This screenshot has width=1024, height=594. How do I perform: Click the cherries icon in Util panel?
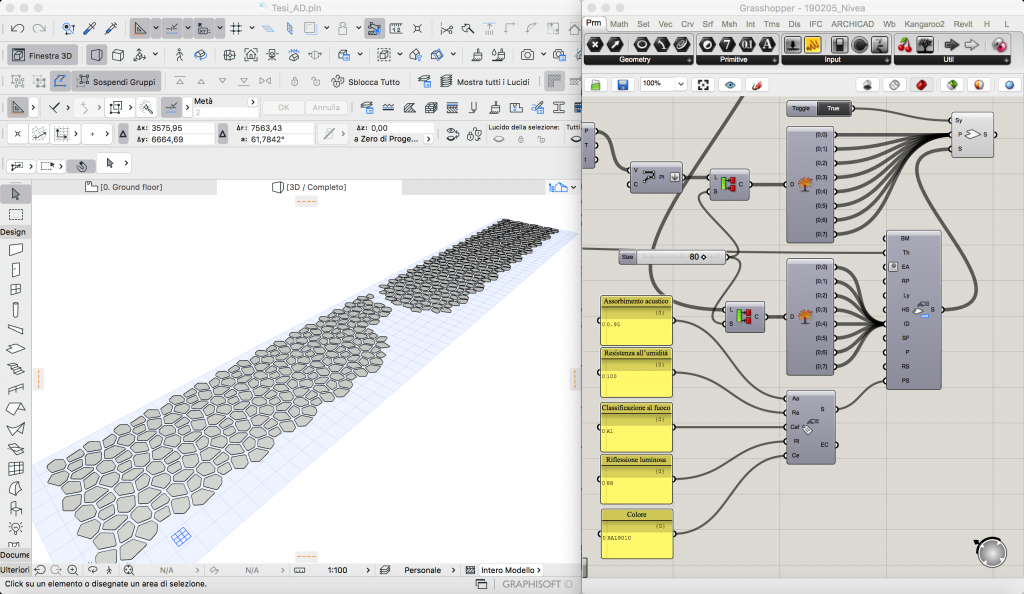[x=906, y=44]
